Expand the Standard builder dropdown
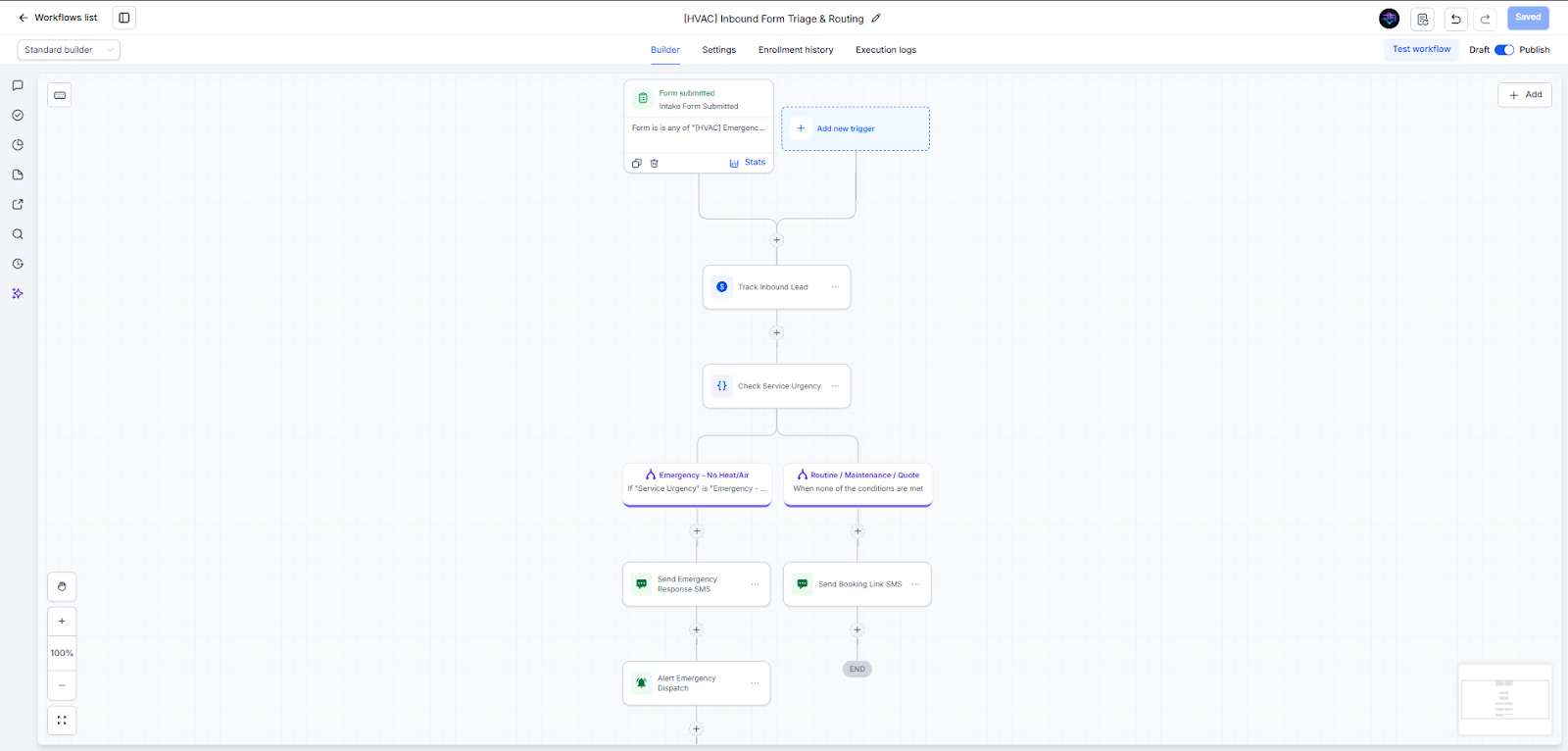1568x751 pixels. [69, 50]
